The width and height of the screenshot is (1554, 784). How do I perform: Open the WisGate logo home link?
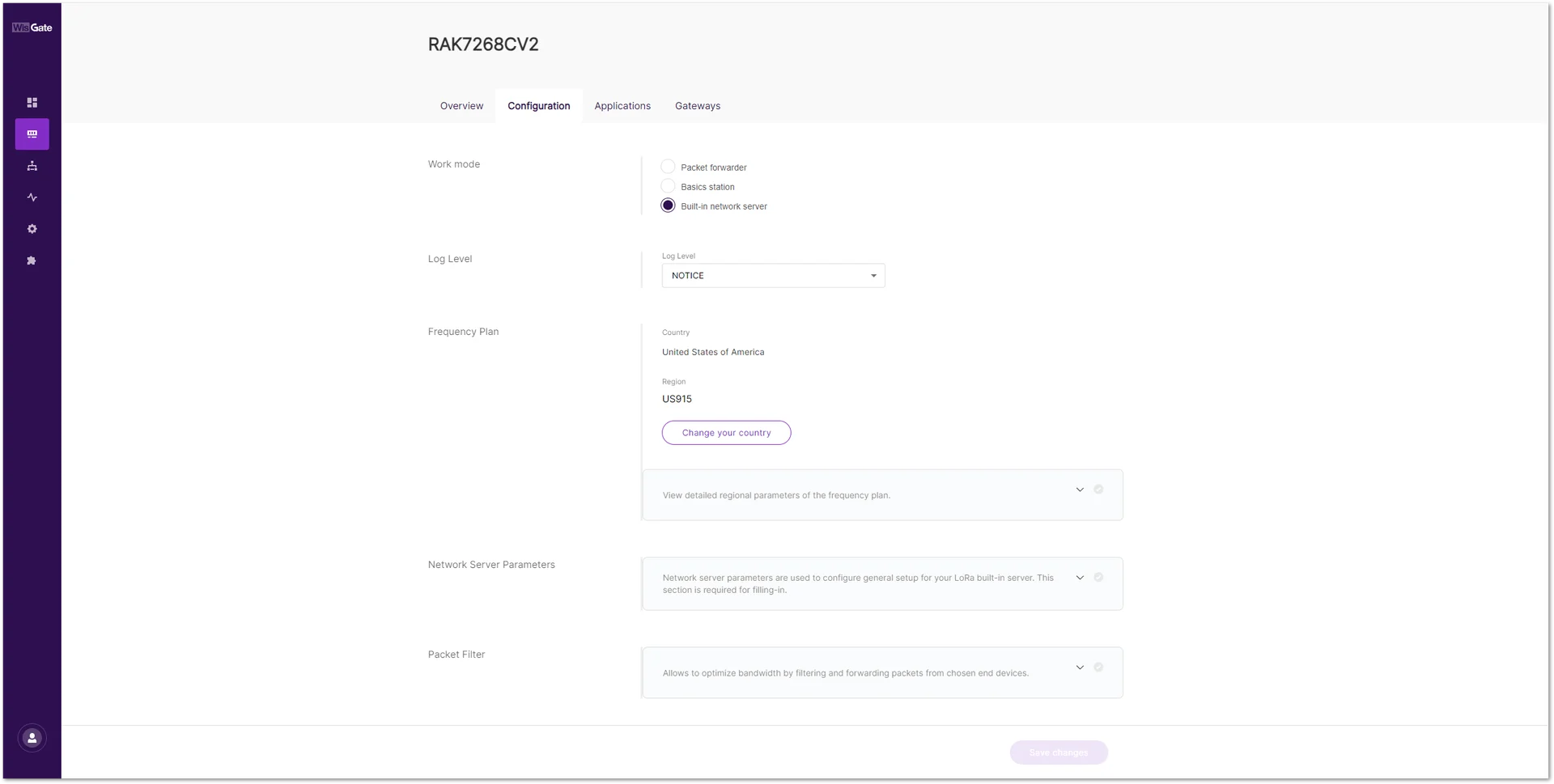pyautogui.click(x=32, y=28)
